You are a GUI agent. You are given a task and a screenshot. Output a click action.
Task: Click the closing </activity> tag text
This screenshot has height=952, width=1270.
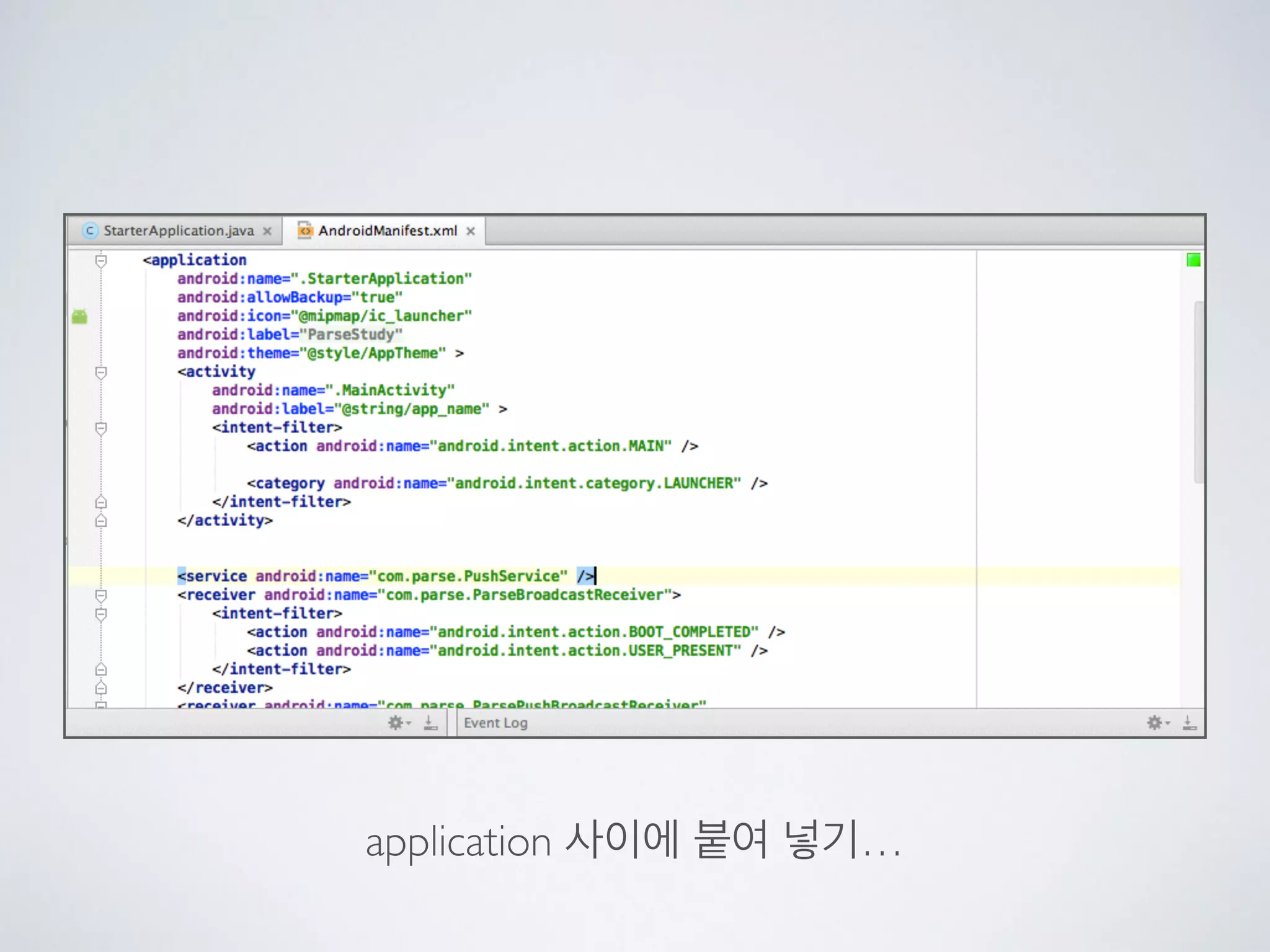pos(225,521)
